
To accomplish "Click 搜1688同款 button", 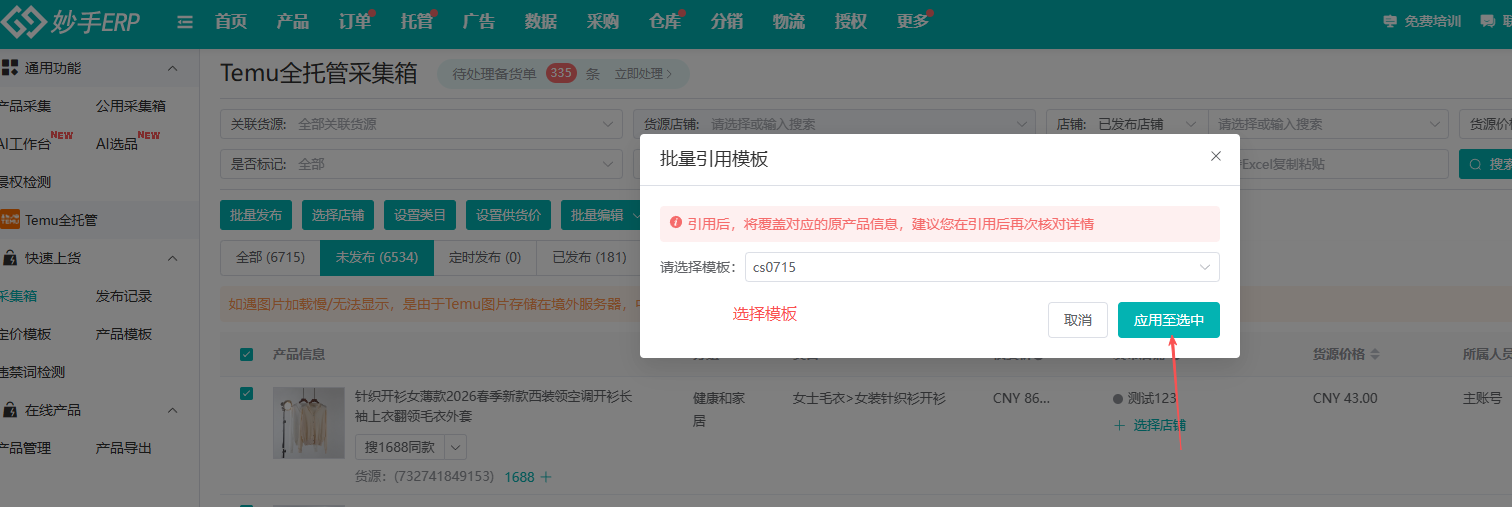I will 399,447.
